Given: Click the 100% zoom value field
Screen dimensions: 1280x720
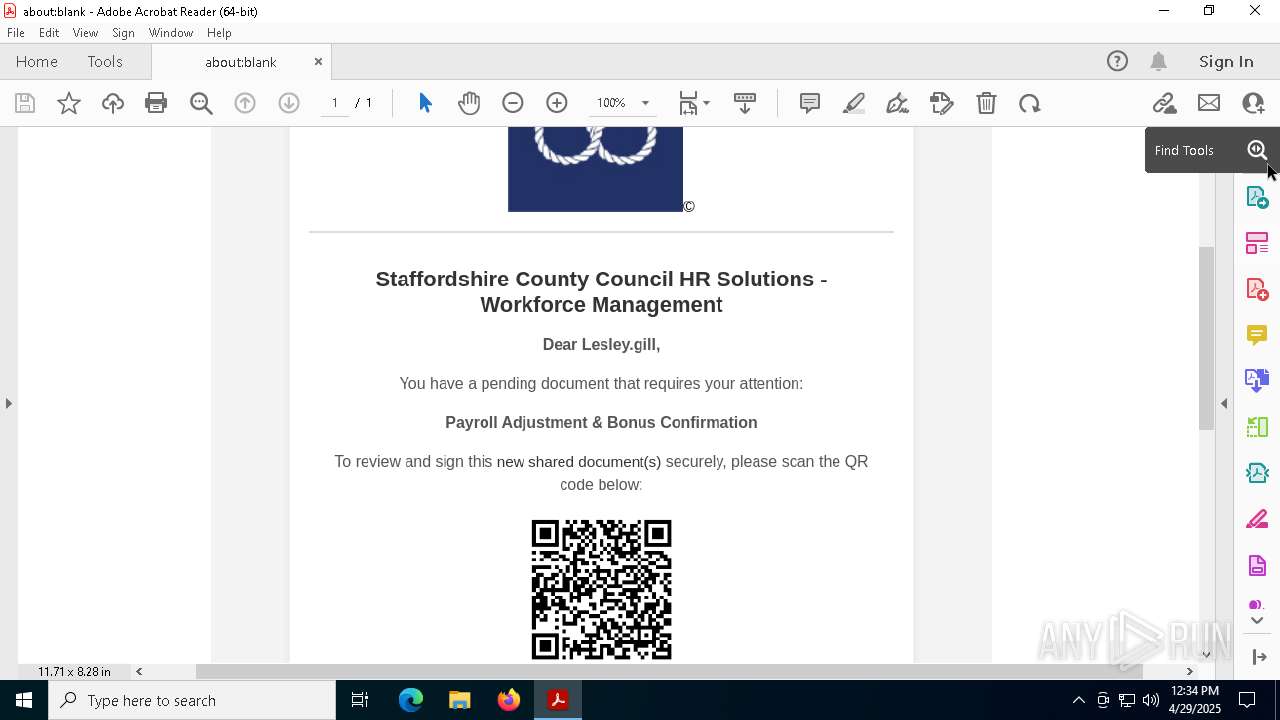Looking at the screenshot, I should (611, 103).
